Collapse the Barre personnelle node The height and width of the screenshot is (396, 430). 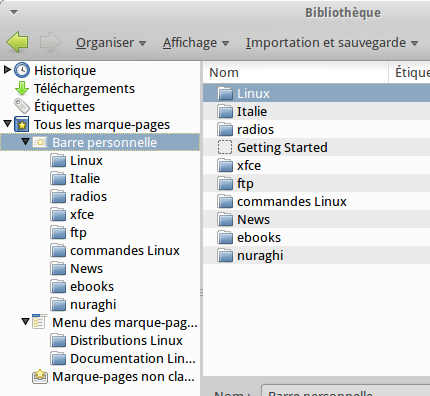(x=26, y=142)
